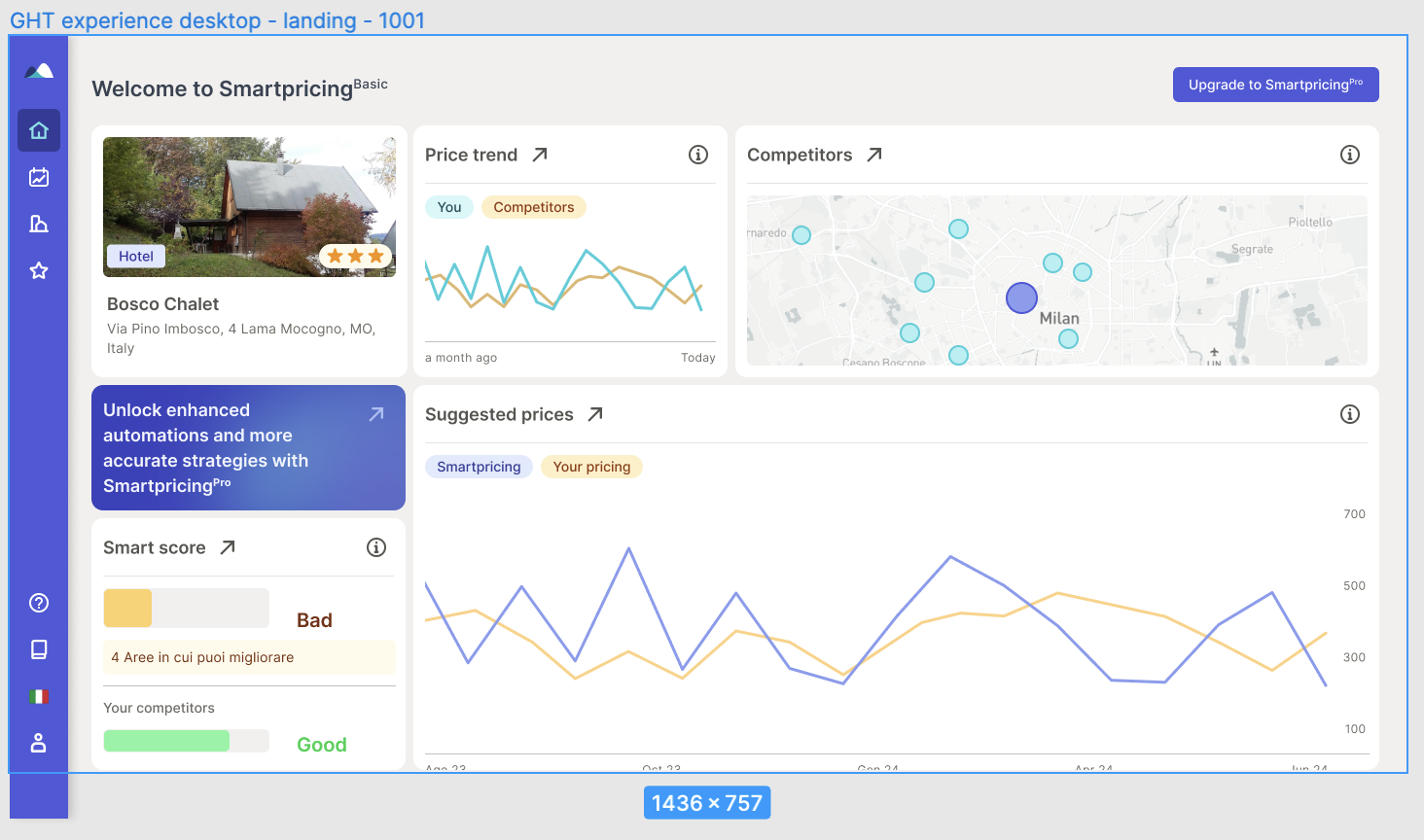
Task: Click the large purple Milan map marker
Action: 1021,297
